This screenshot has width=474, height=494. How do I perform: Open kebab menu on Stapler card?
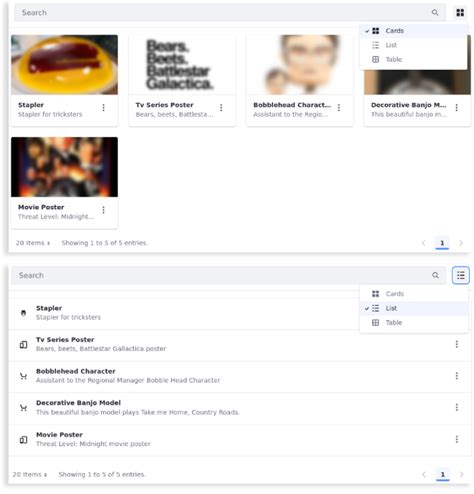(103, 108)
